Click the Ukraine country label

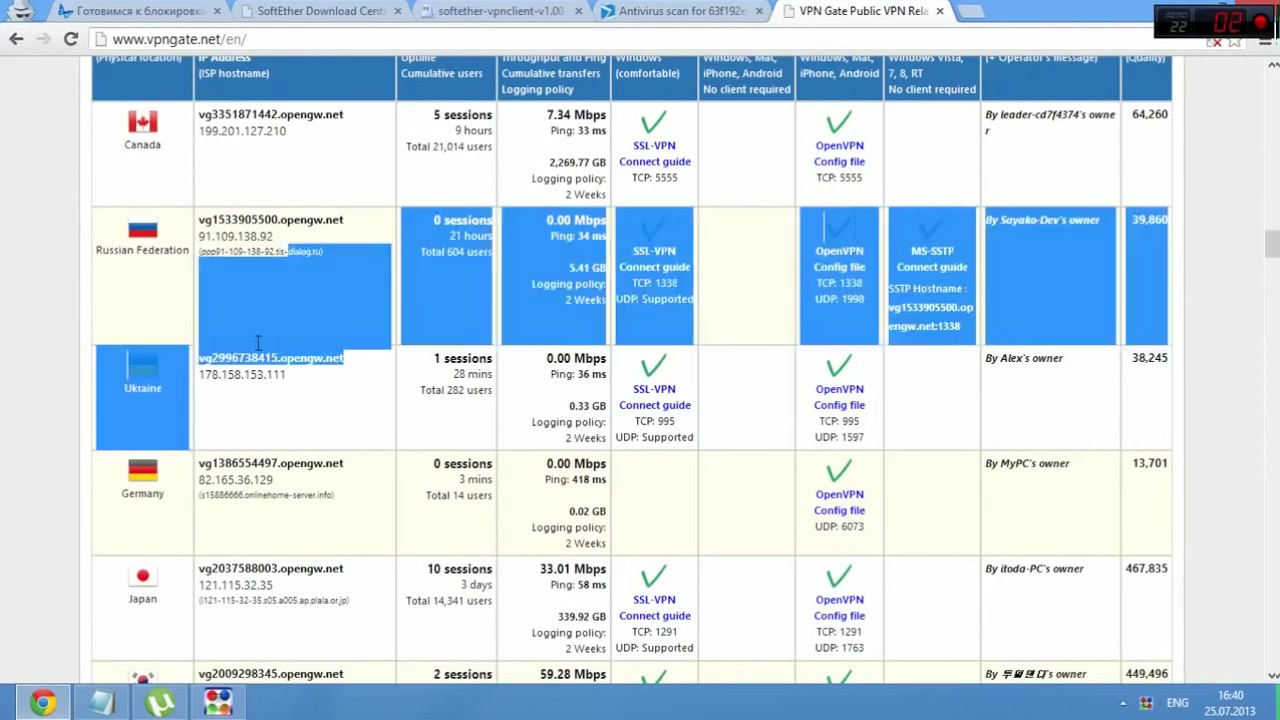pyautogui.click(x=142, y=388)
